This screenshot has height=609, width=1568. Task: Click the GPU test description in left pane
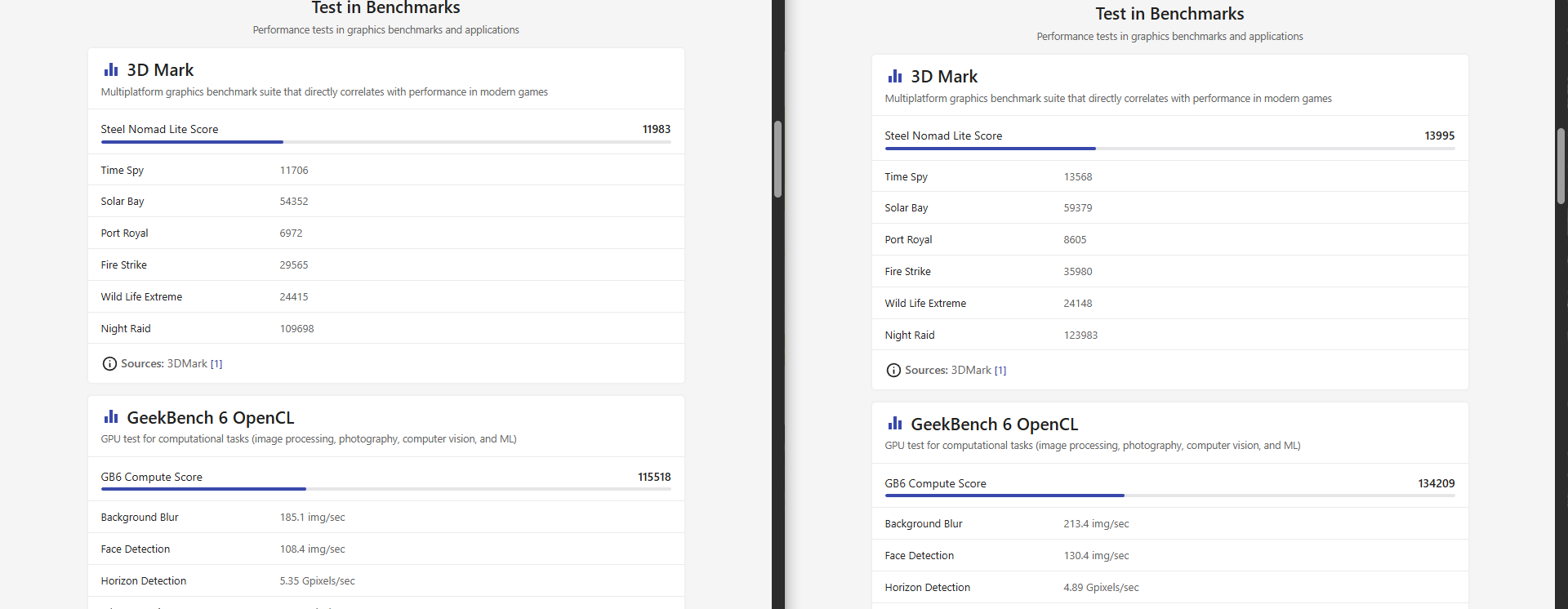pos(309,439)
